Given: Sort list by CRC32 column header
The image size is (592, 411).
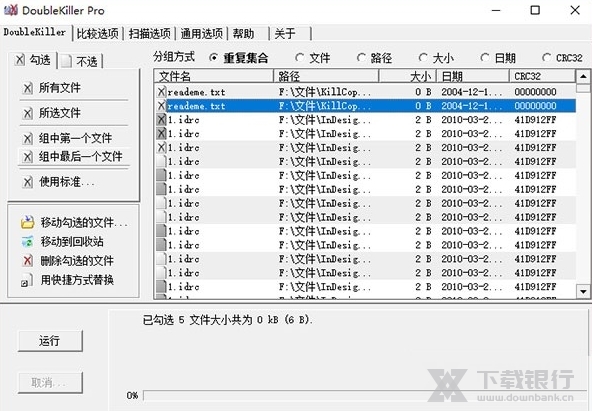Looking at the screenshot, I should [x=542, y=76].
